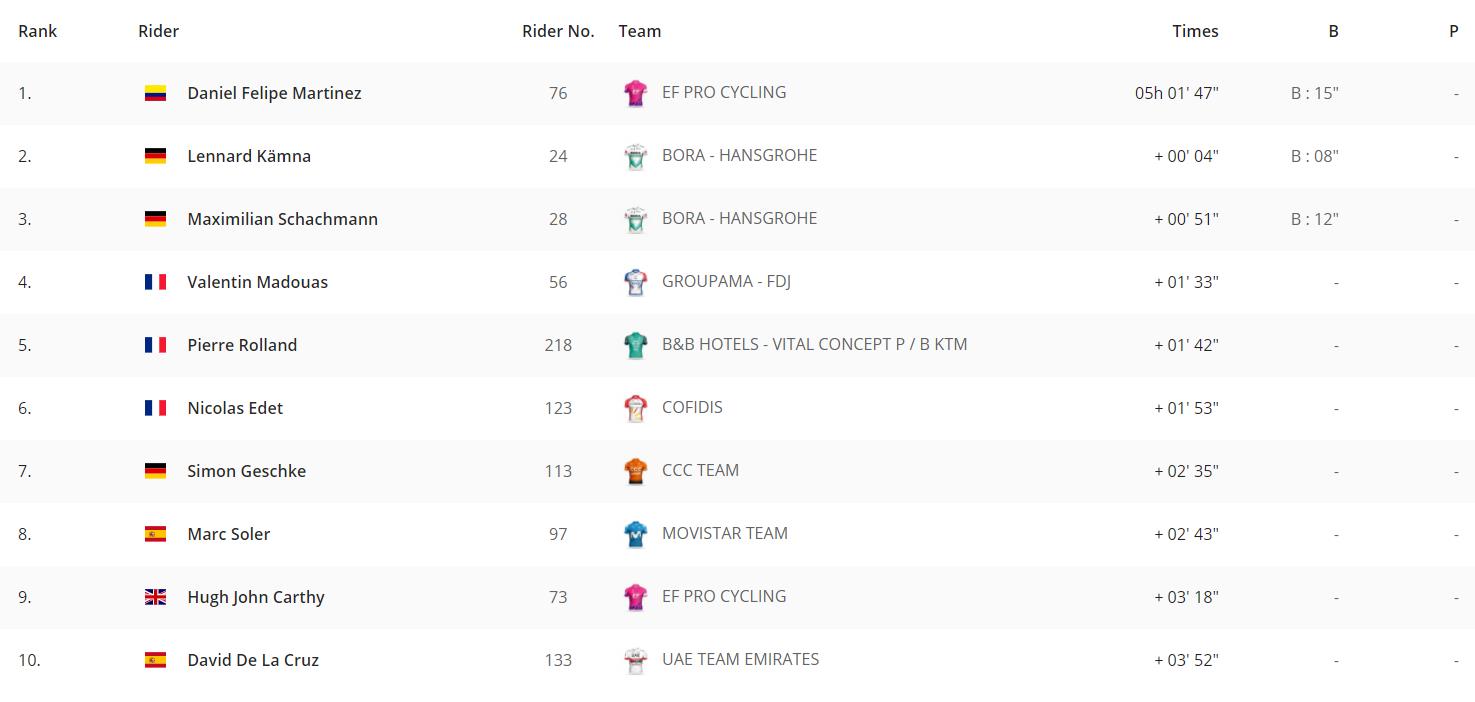Click the British flag beside Hugh John Carthy
1475x702 pixels.
tap(155, 597)
